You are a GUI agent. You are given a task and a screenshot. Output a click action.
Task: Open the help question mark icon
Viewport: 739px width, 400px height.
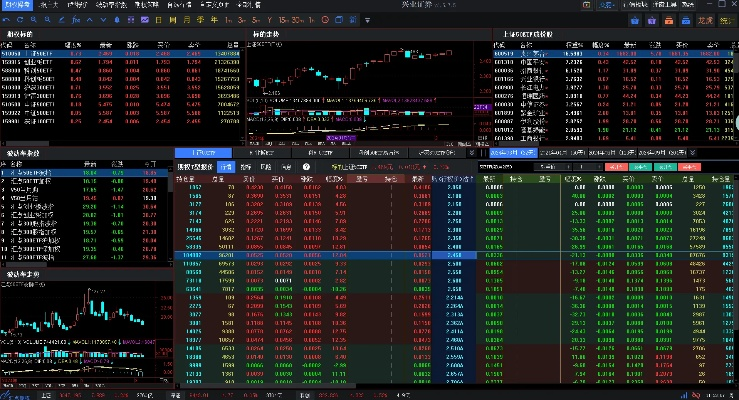pyautogui.click(x=306, y=167)
